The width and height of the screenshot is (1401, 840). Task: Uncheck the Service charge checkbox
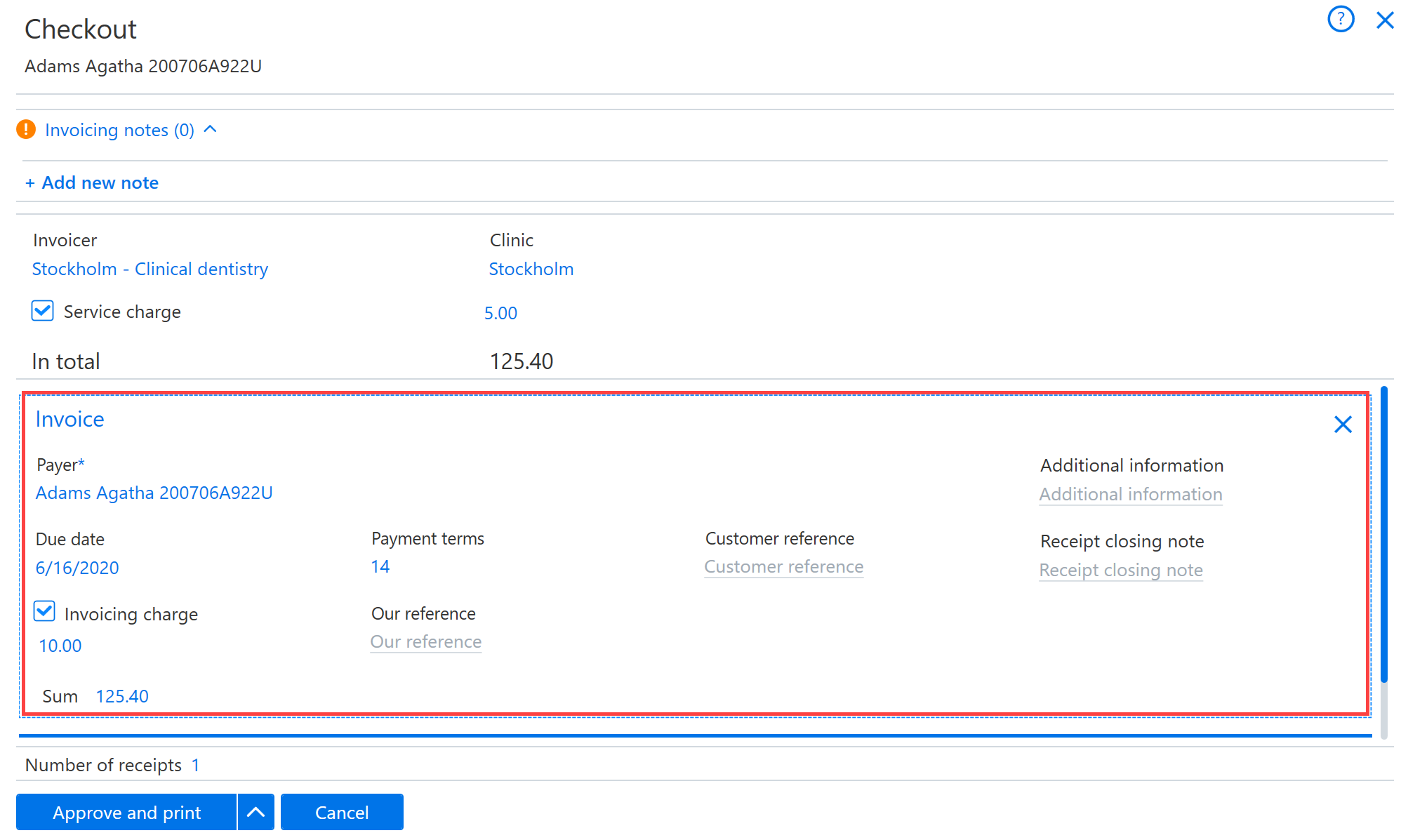[x=43, y=311]
